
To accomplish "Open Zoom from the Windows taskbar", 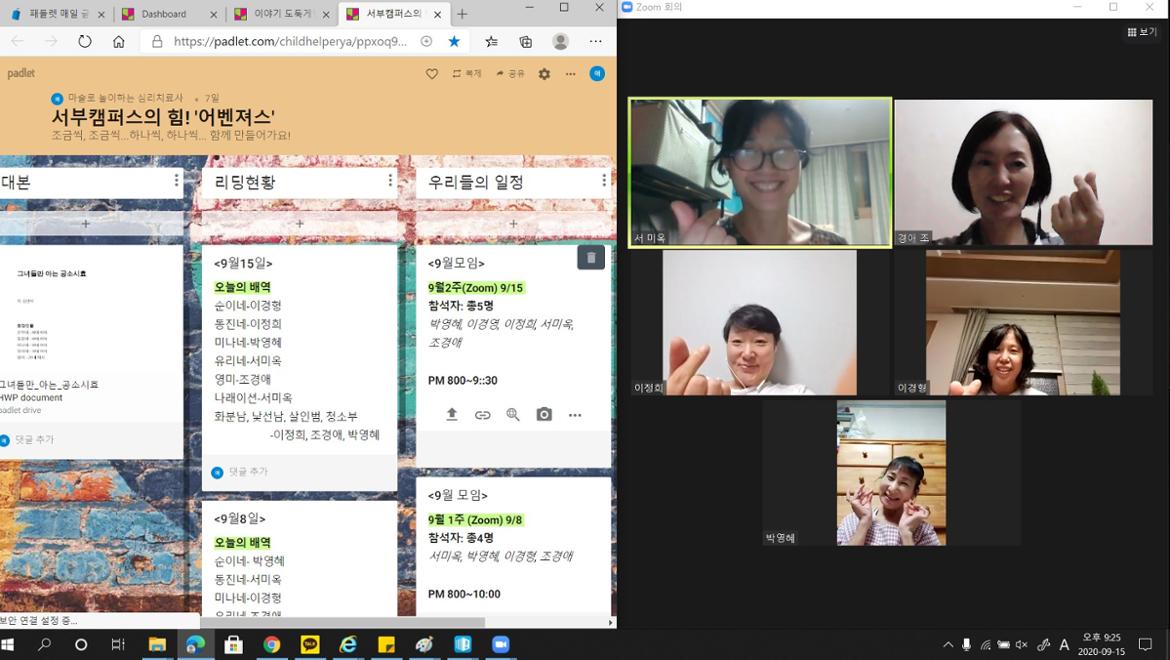I will 500,645.
